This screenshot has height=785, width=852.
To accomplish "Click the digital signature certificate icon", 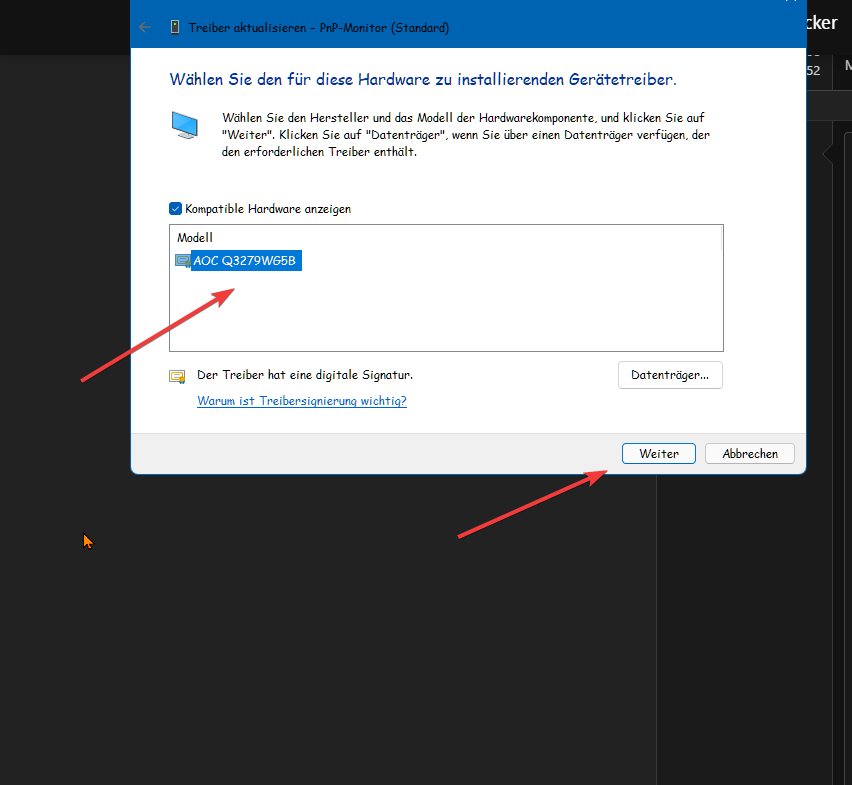I will pyautogui.click(x=177, y=376).
